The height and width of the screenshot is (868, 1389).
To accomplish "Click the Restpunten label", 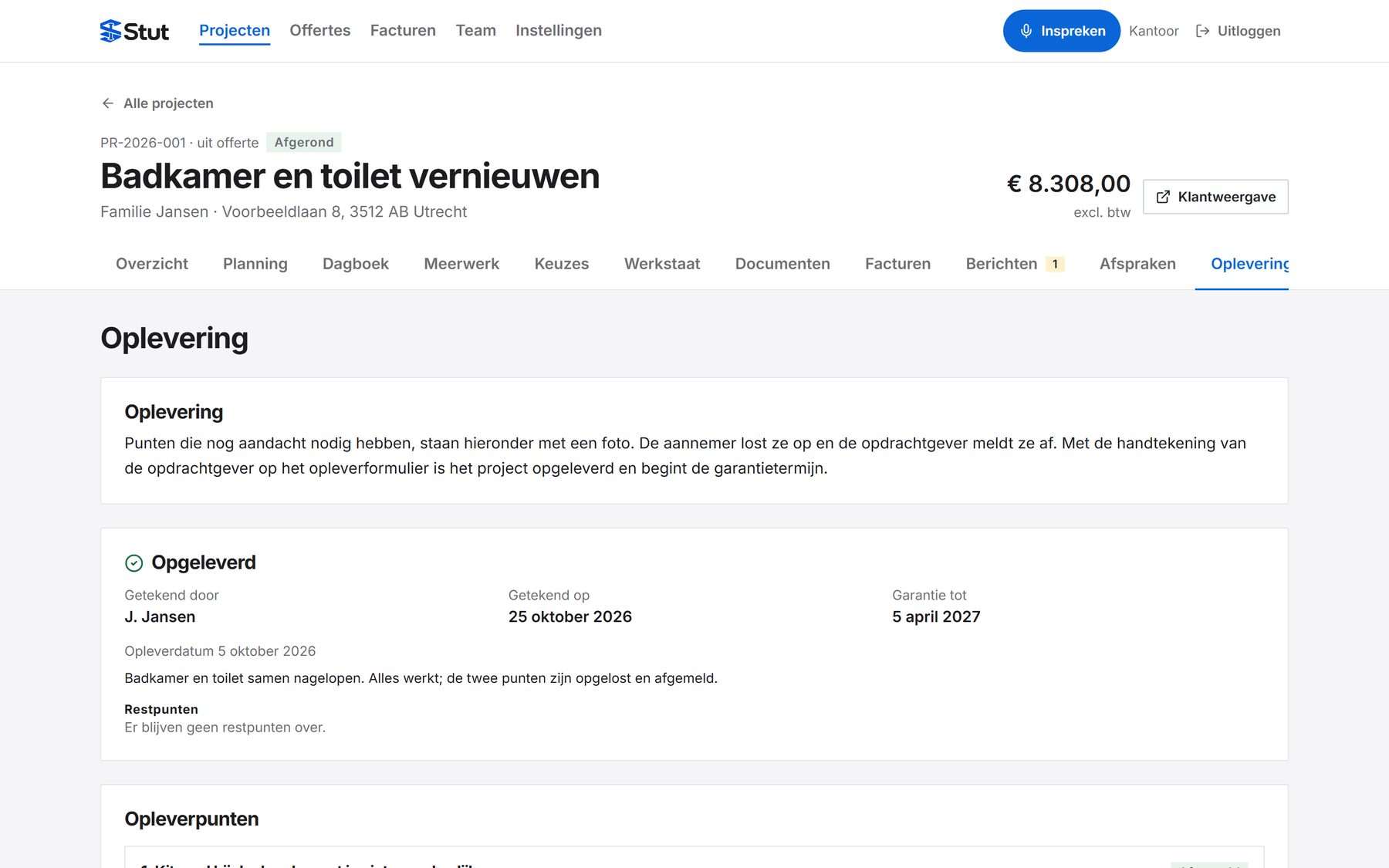I will 161,709.
